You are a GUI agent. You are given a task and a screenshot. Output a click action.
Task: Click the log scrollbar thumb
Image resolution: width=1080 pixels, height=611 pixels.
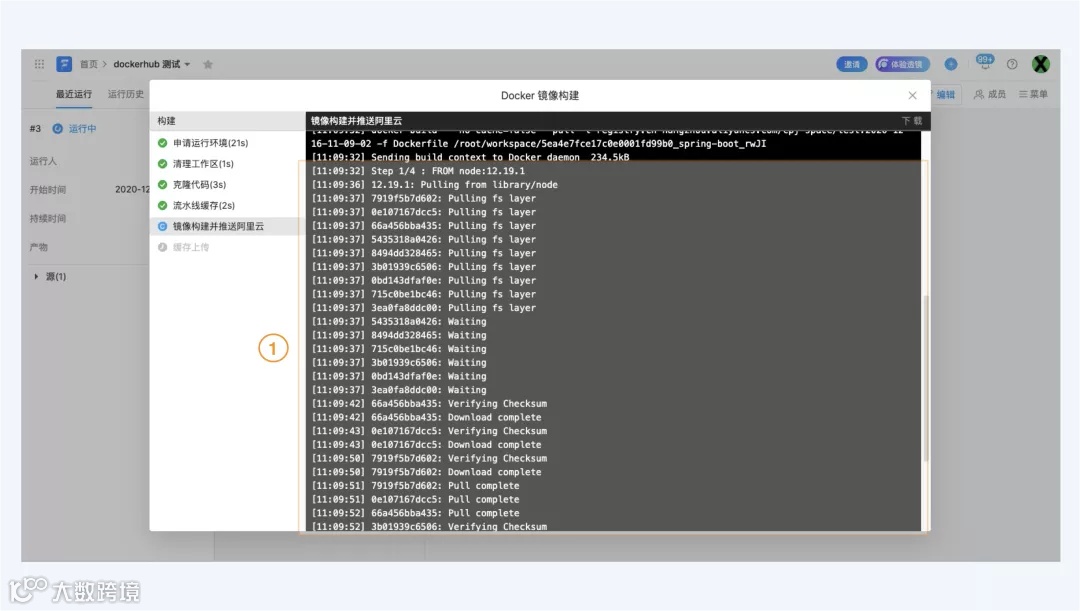click(926, 379)
